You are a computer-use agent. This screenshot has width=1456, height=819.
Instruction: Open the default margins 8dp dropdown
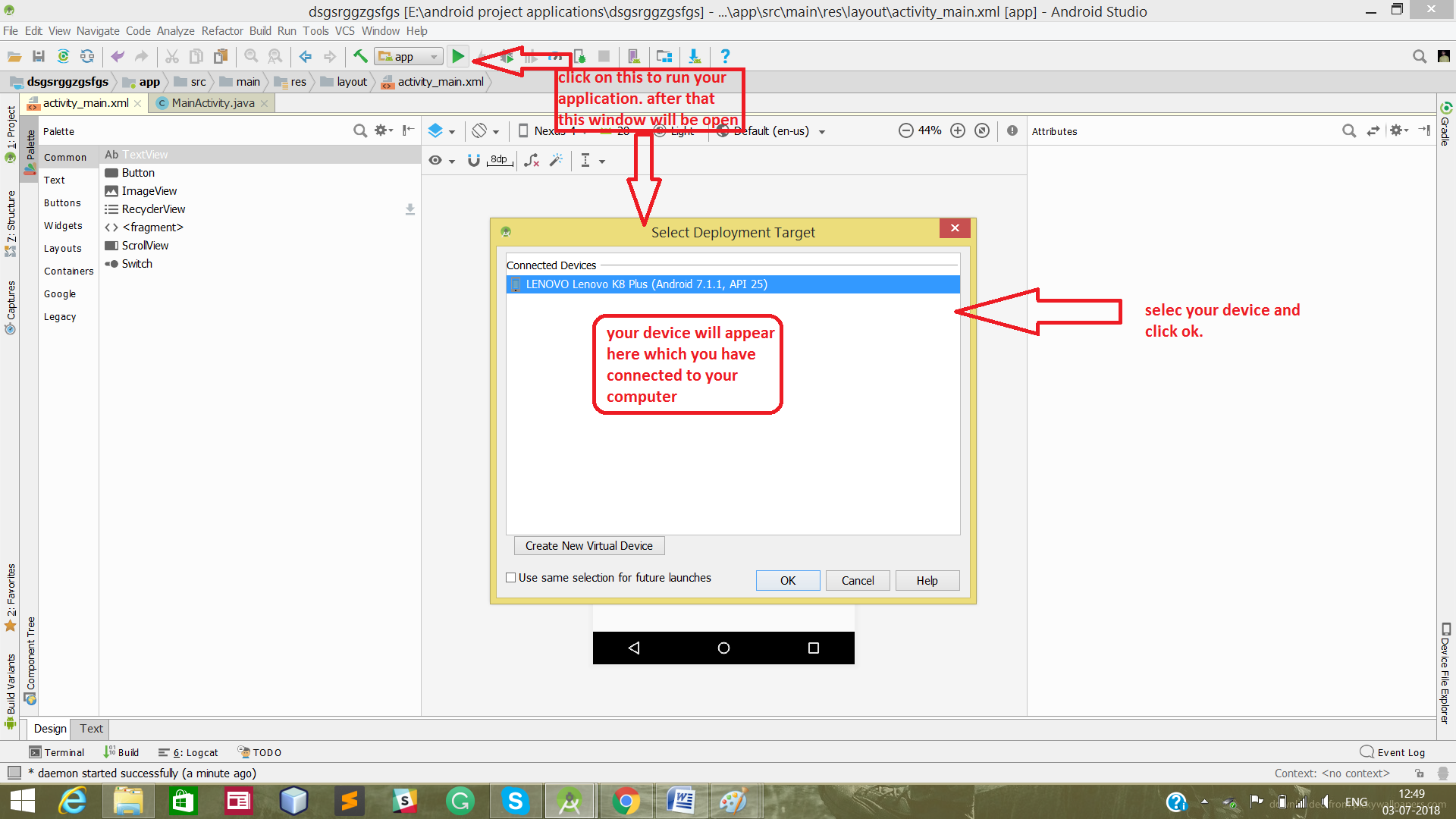click(x=500, y=160)
